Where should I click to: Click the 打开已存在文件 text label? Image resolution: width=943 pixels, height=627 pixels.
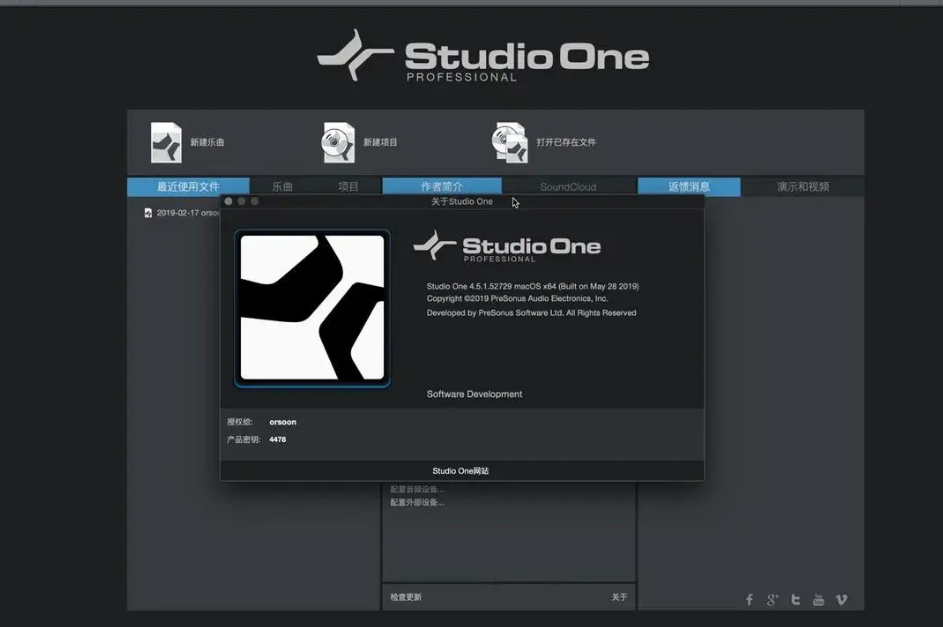point(566,142)
